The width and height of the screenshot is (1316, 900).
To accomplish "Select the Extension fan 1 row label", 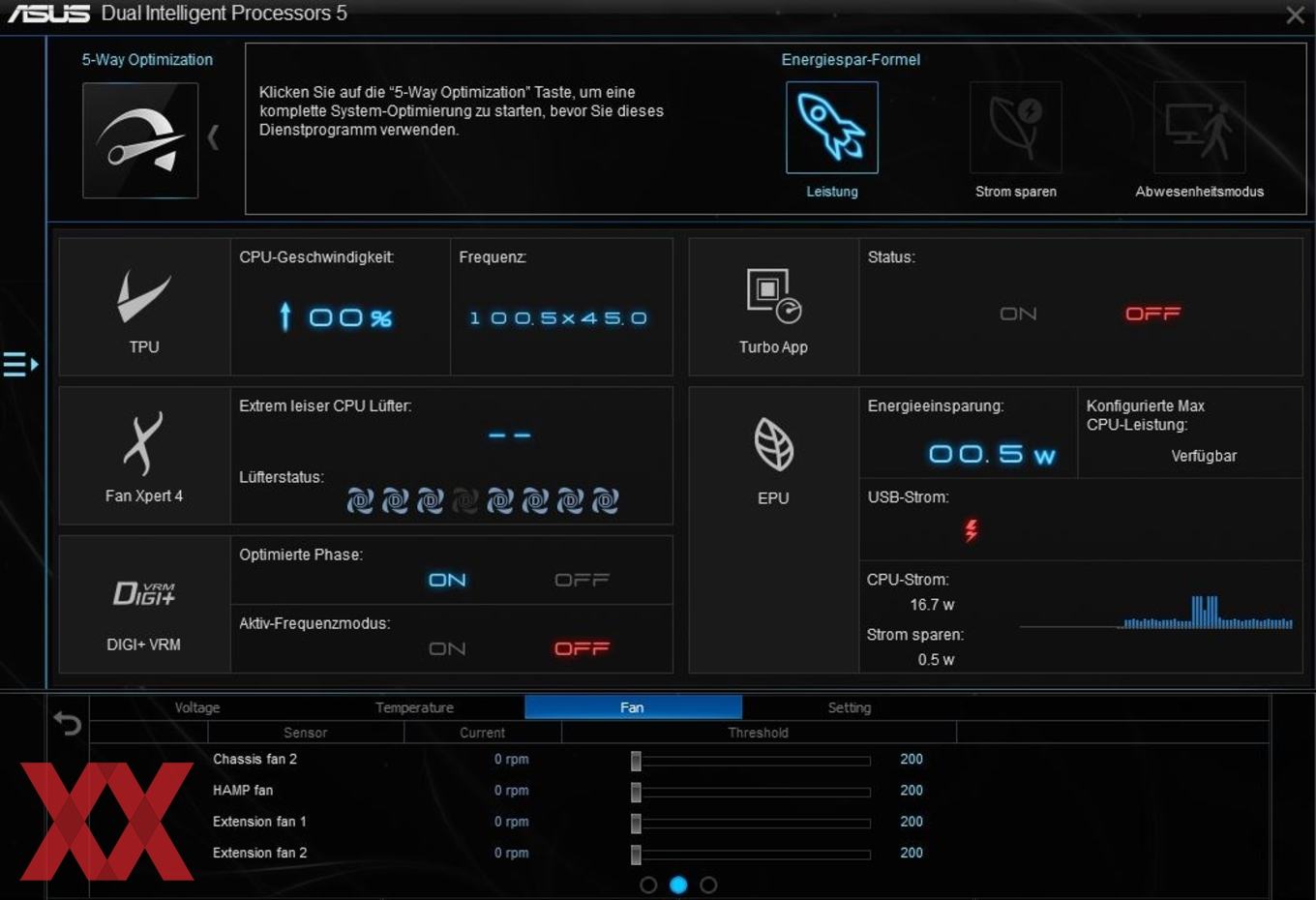I will click(x=259, y=821).
